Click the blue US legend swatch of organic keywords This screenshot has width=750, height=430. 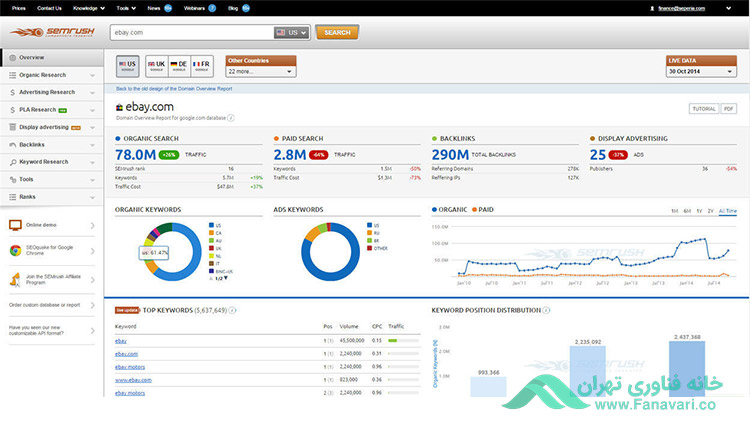211,225
